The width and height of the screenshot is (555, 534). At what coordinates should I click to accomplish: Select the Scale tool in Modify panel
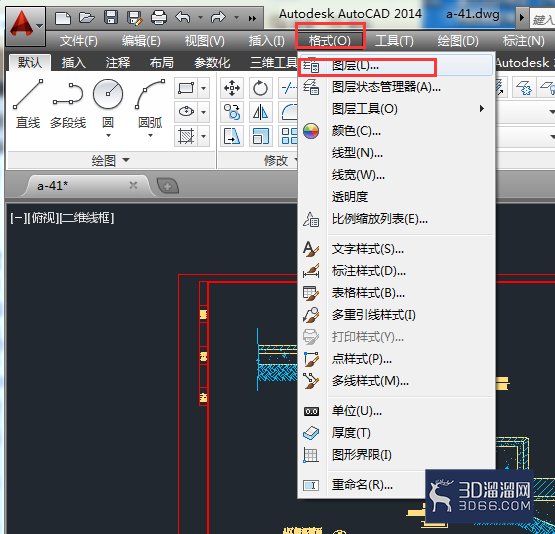click(x=260, y=136)
